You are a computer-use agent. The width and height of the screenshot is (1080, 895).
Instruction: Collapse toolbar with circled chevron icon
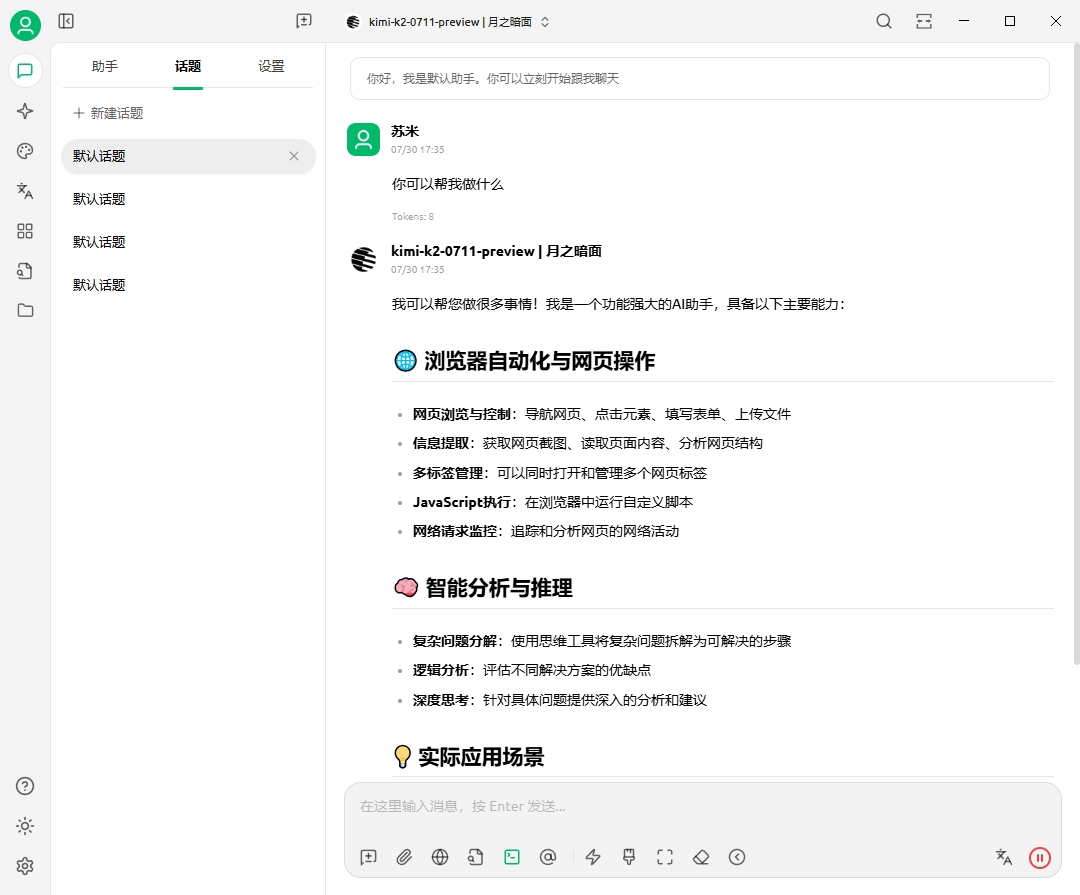pyautogui.click(x=737, y=857)
